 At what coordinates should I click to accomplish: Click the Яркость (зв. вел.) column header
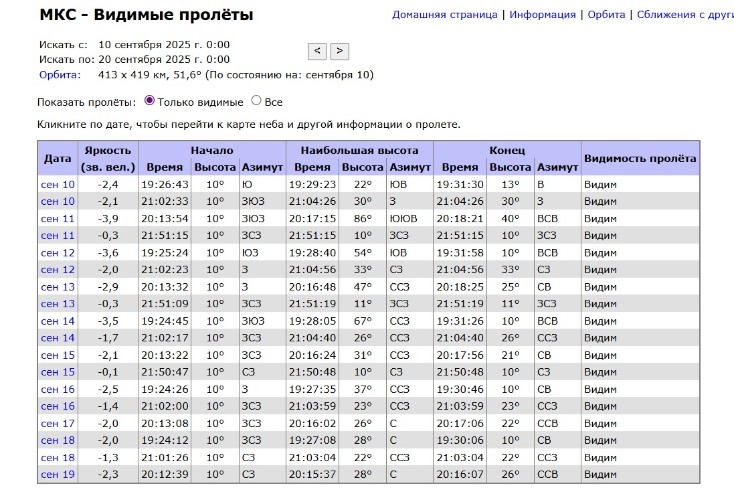coord(108,159)
